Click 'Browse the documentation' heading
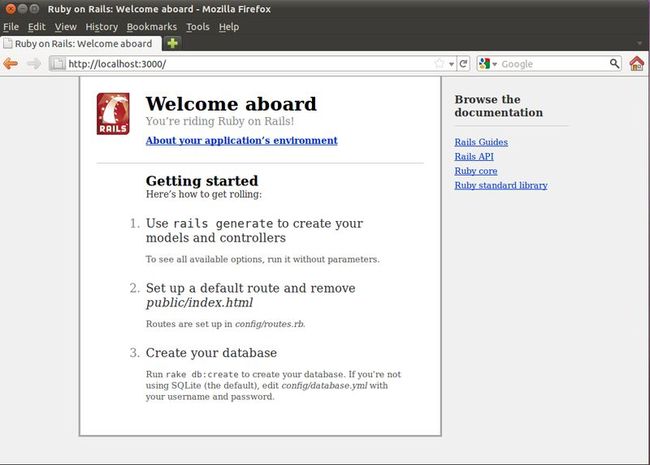This screenshot has width=650, height=465. [499, 106]
